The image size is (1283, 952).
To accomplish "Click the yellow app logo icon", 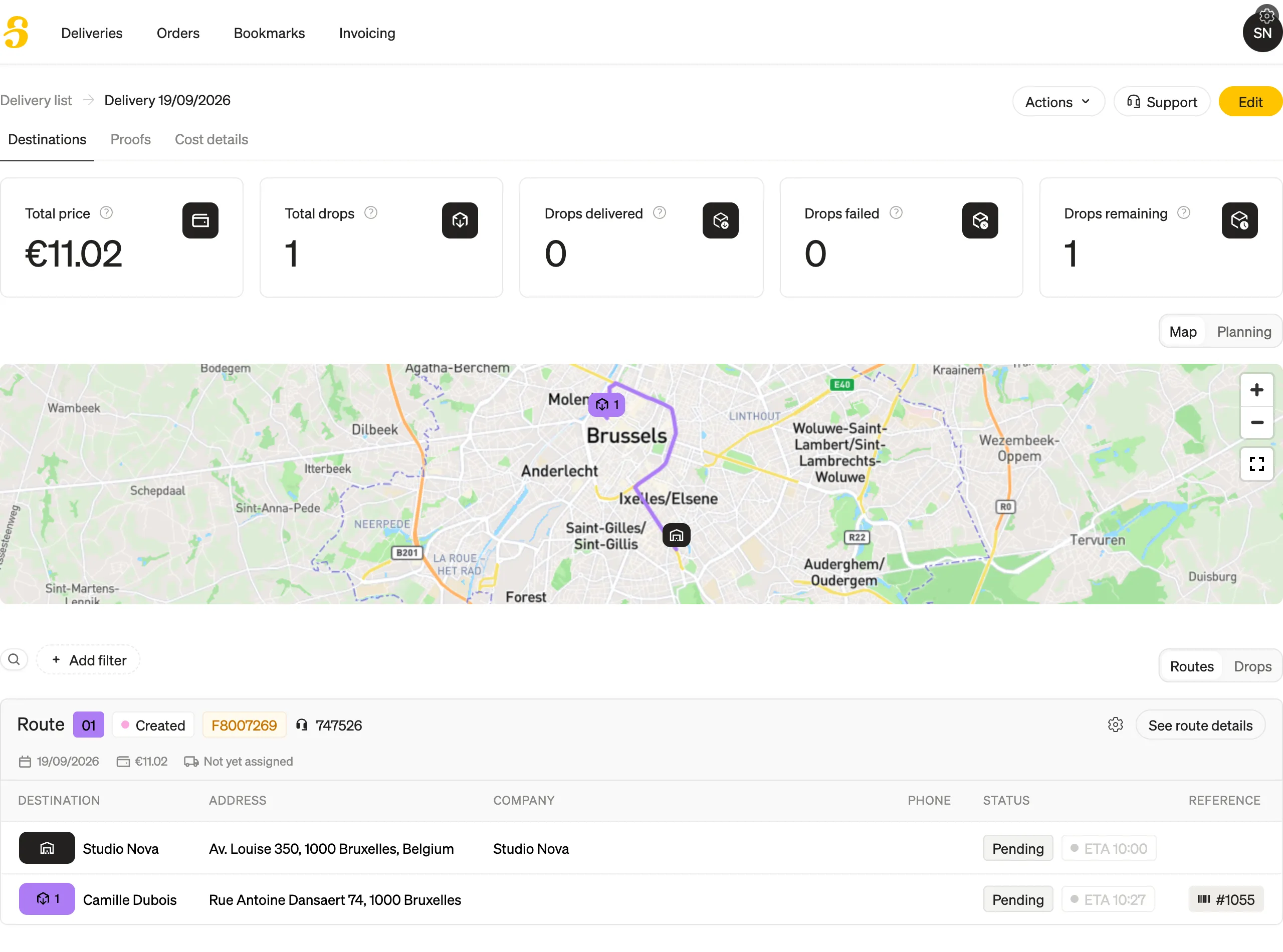I will [x=16, y=32].
